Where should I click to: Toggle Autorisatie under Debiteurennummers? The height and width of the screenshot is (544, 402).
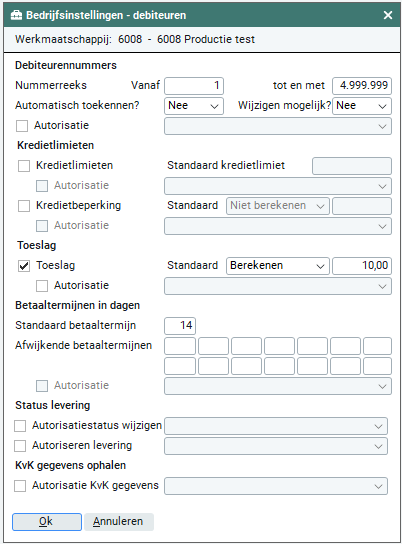[22, 126]
